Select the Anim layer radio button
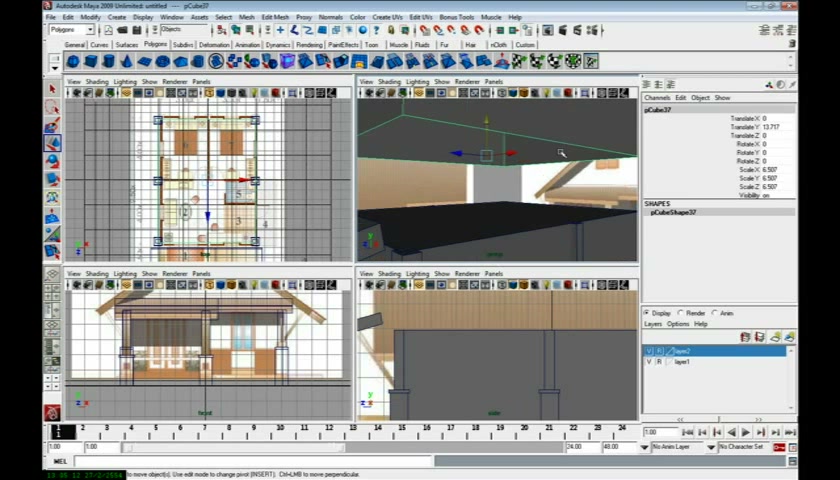Viewport: 840px width, 480px height. 715,313
